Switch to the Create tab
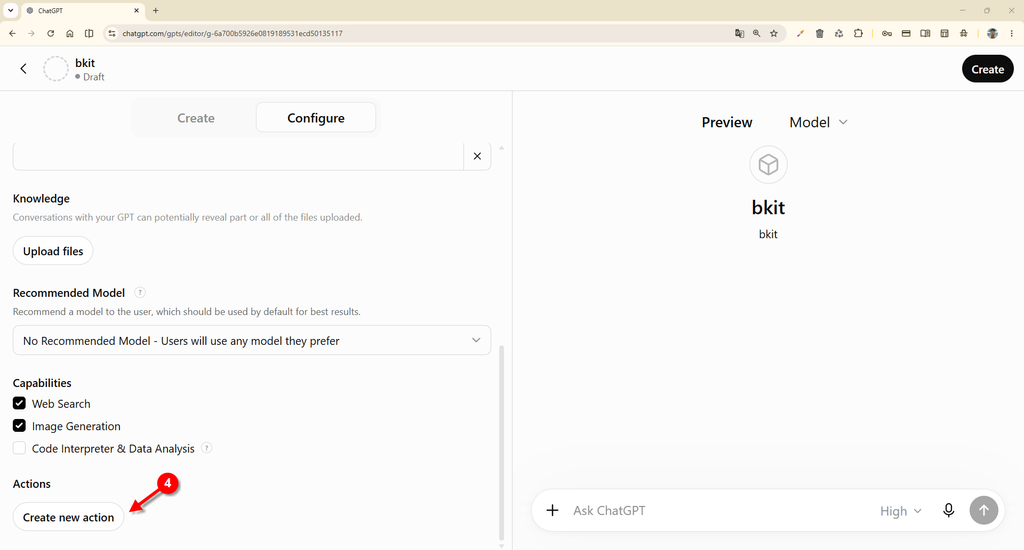The image size is (1024, 550). tap(196, 118)
